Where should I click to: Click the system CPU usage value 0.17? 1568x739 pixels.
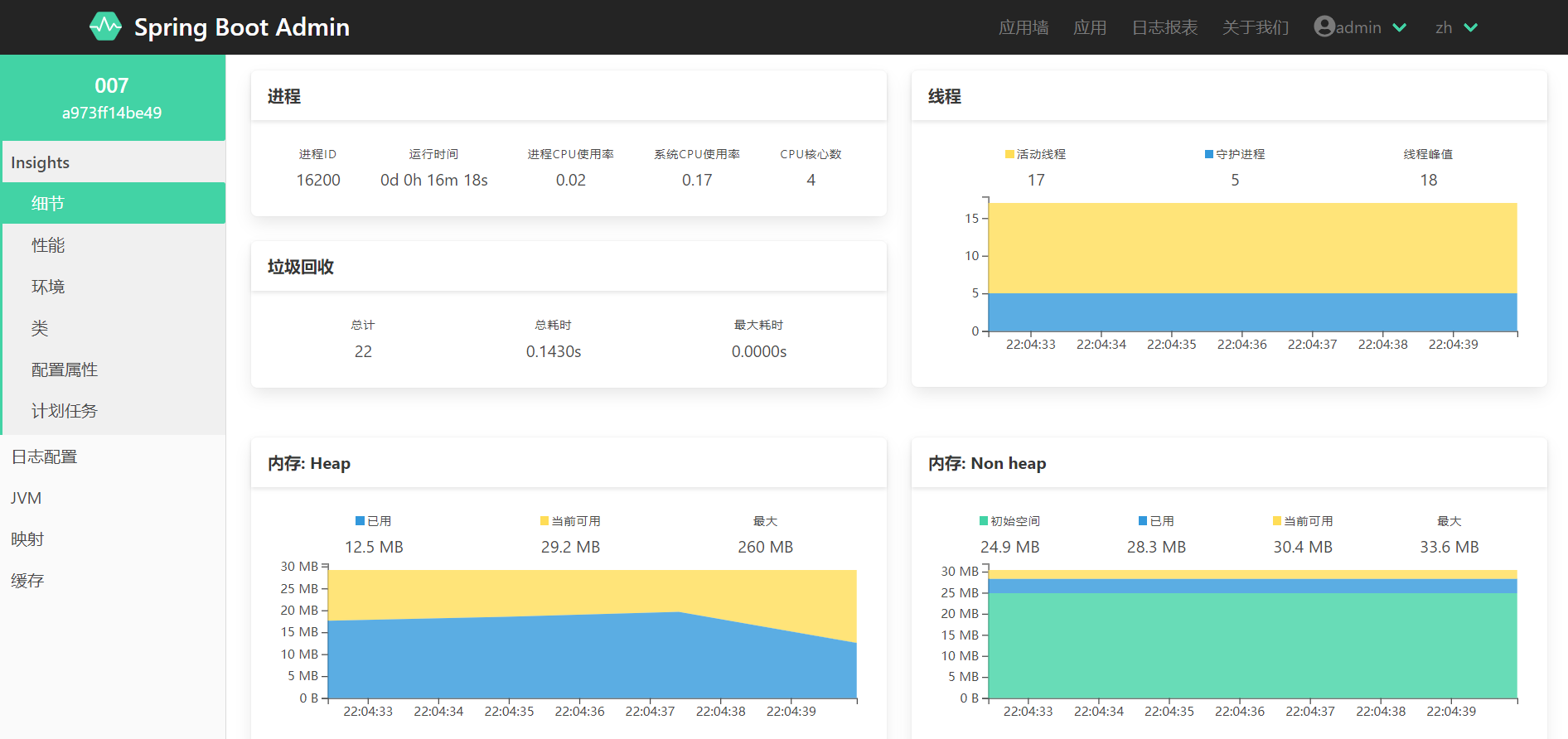[x=697, y=180]
